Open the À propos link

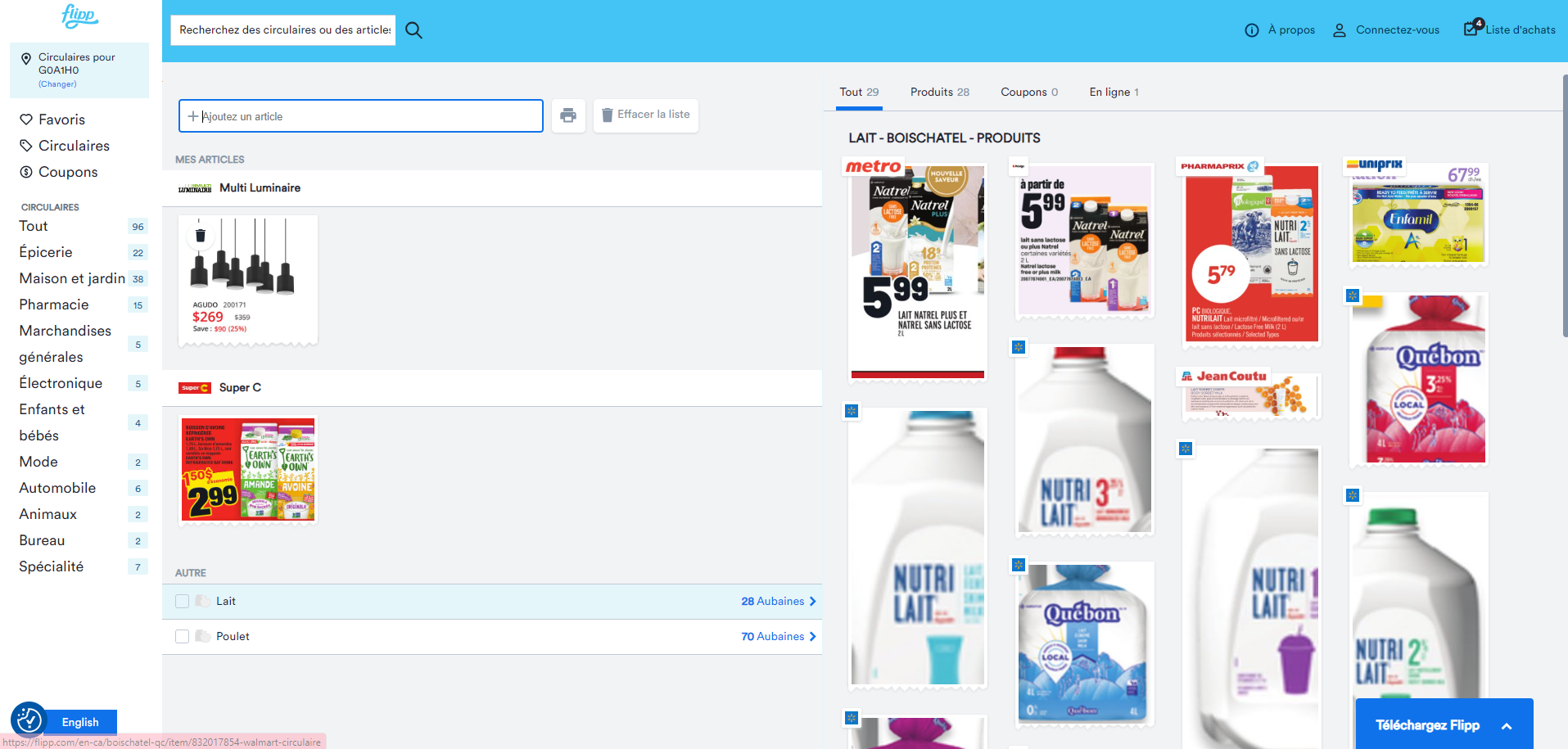1291,30
